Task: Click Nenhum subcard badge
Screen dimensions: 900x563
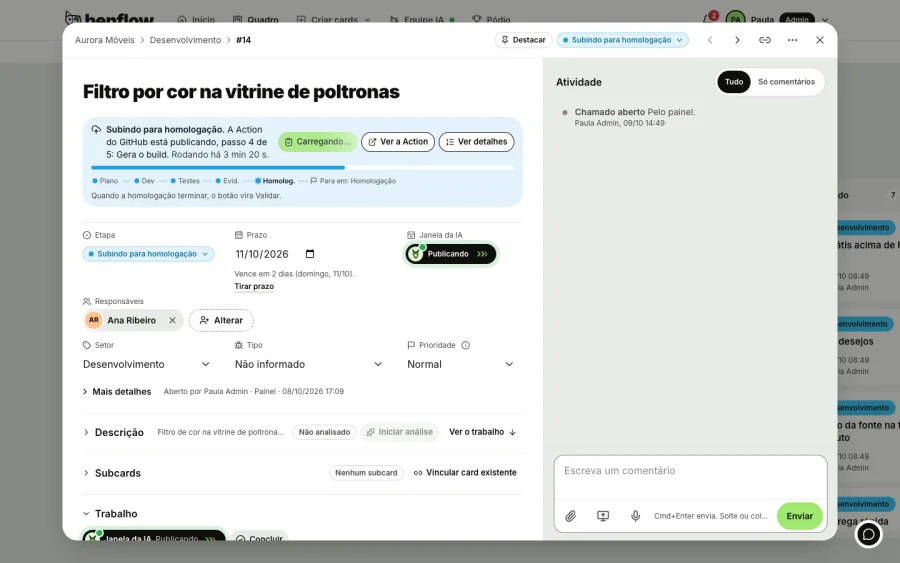Action: [x=366, y=473]
